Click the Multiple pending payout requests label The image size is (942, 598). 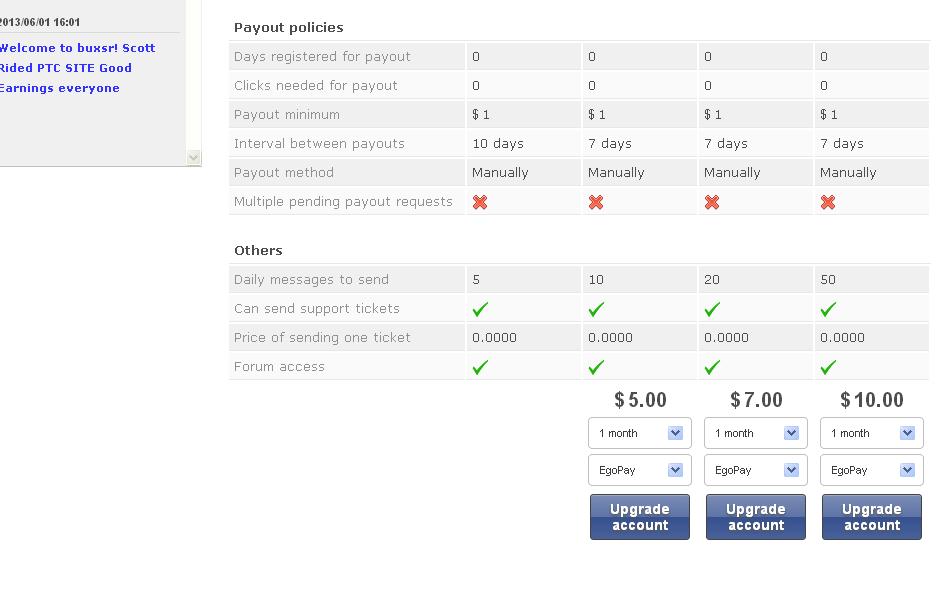343,201
